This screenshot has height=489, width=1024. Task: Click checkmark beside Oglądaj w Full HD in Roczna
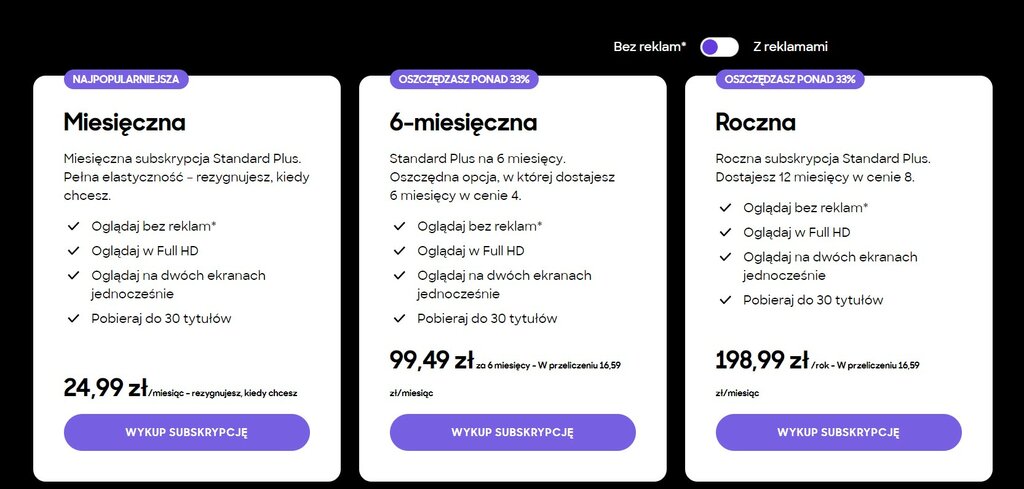point(725,232)
